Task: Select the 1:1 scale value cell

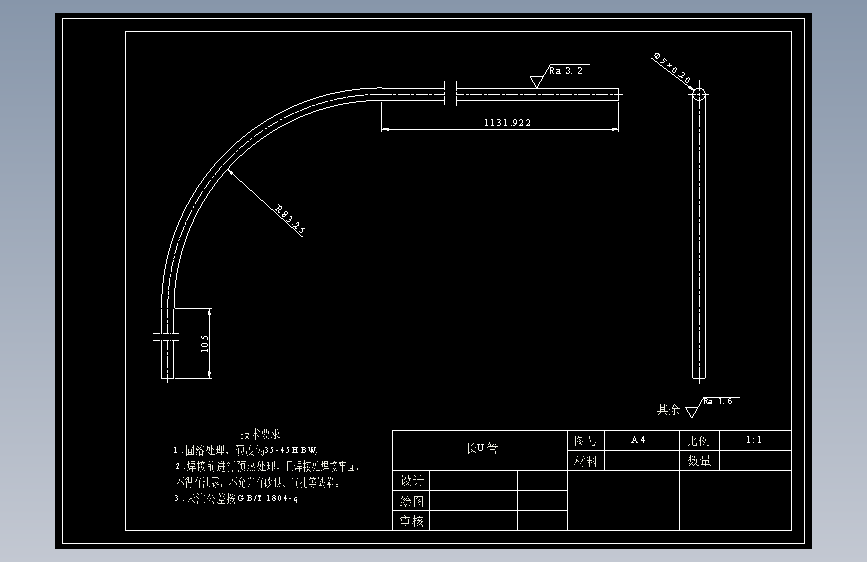Action: point(755,440)
